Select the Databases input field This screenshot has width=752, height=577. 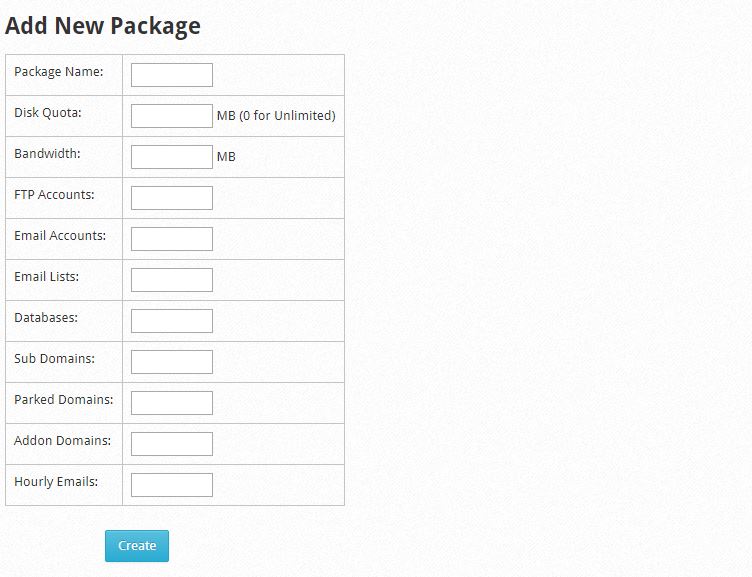click(x=172, y=321)
